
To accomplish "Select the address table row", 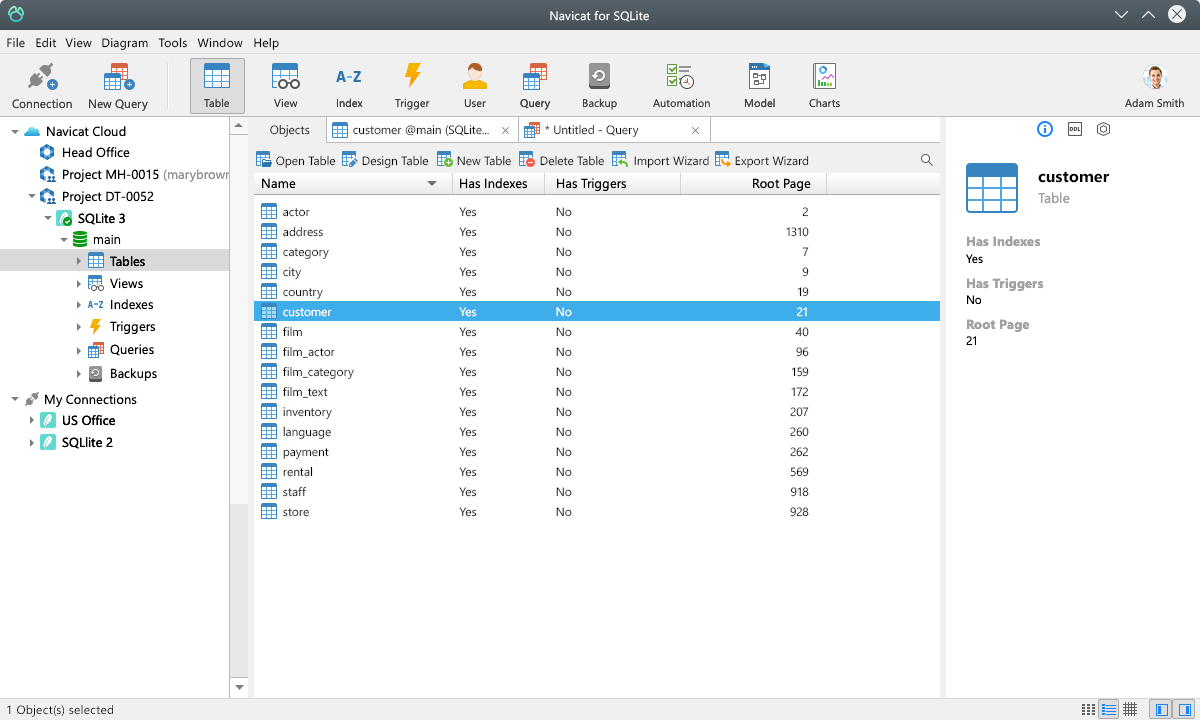I will point(597,232).
